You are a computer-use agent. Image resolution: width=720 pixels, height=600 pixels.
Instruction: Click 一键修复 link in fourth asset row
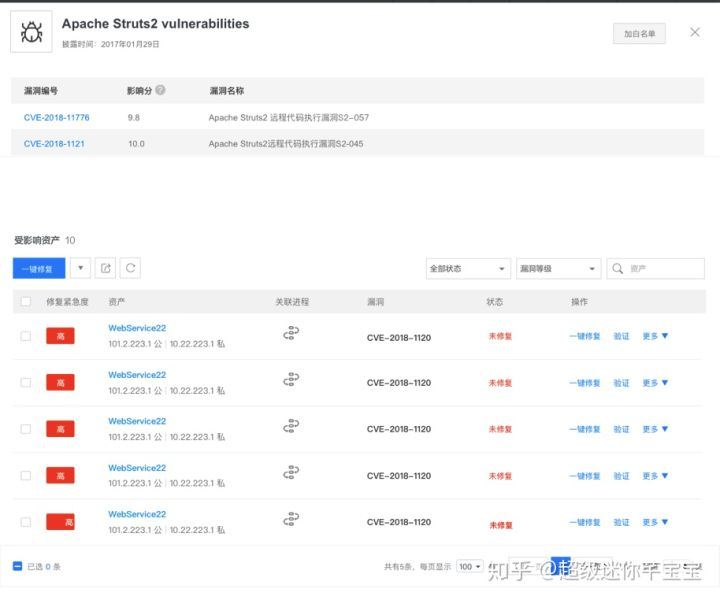tap(585, 476)
